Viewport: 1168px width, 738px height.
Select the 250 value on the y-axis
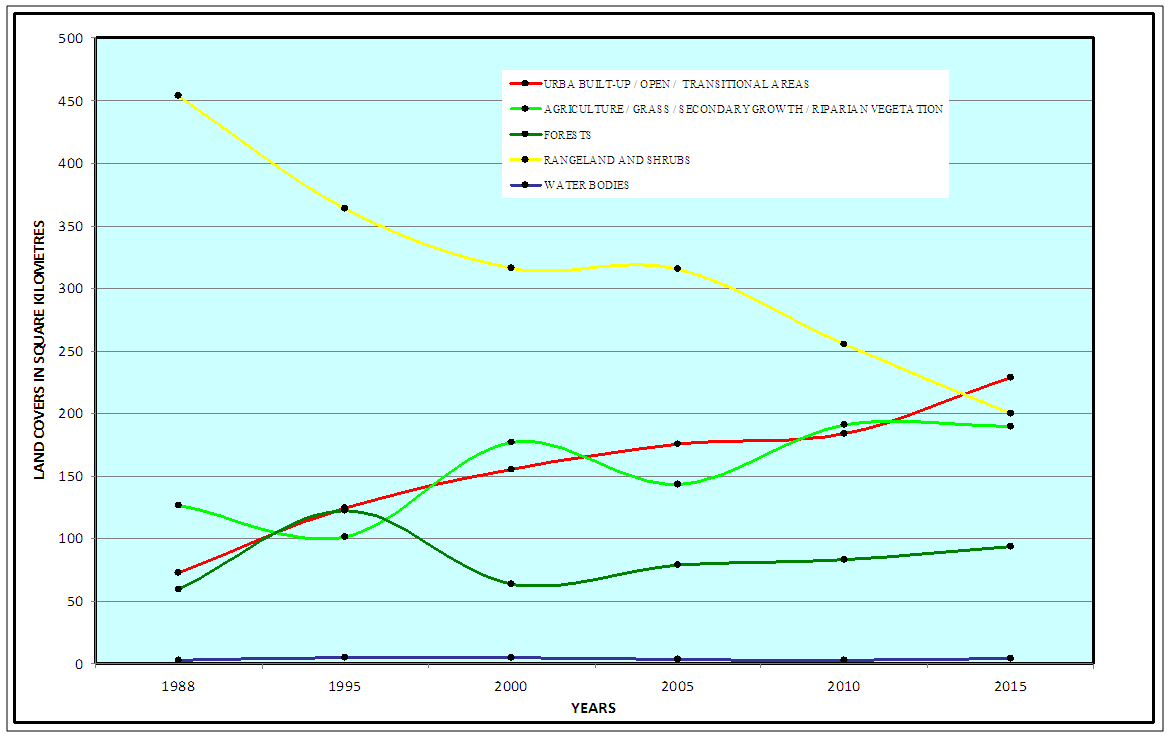pos(73,352)
